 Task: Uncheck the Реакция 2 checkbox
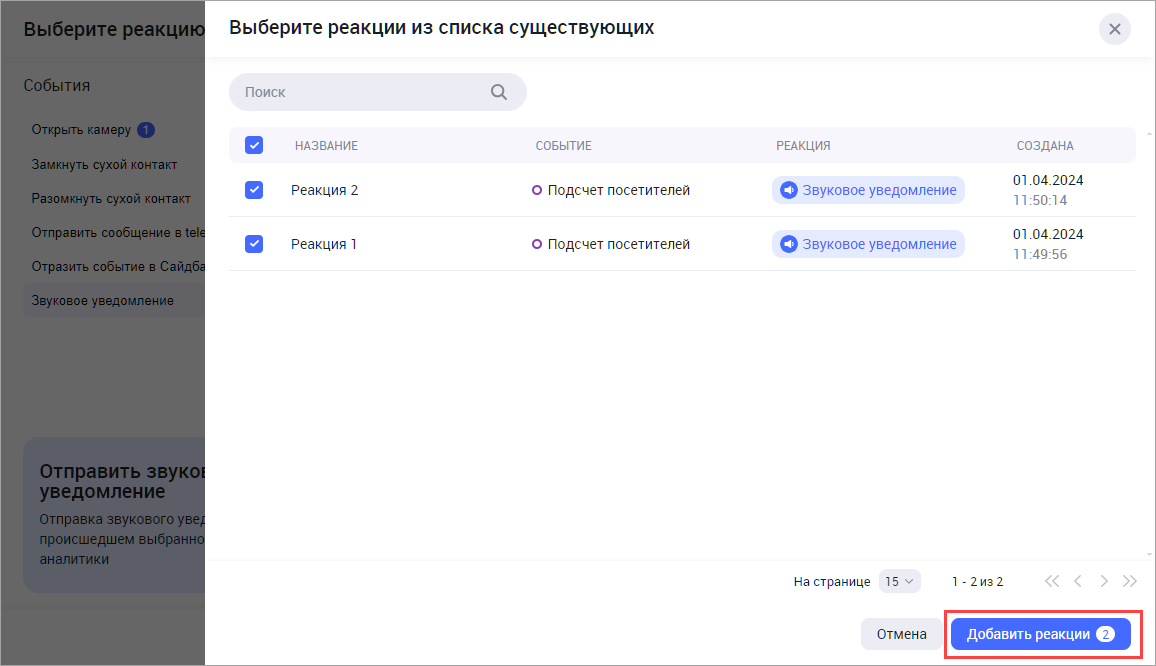(254, 190)
